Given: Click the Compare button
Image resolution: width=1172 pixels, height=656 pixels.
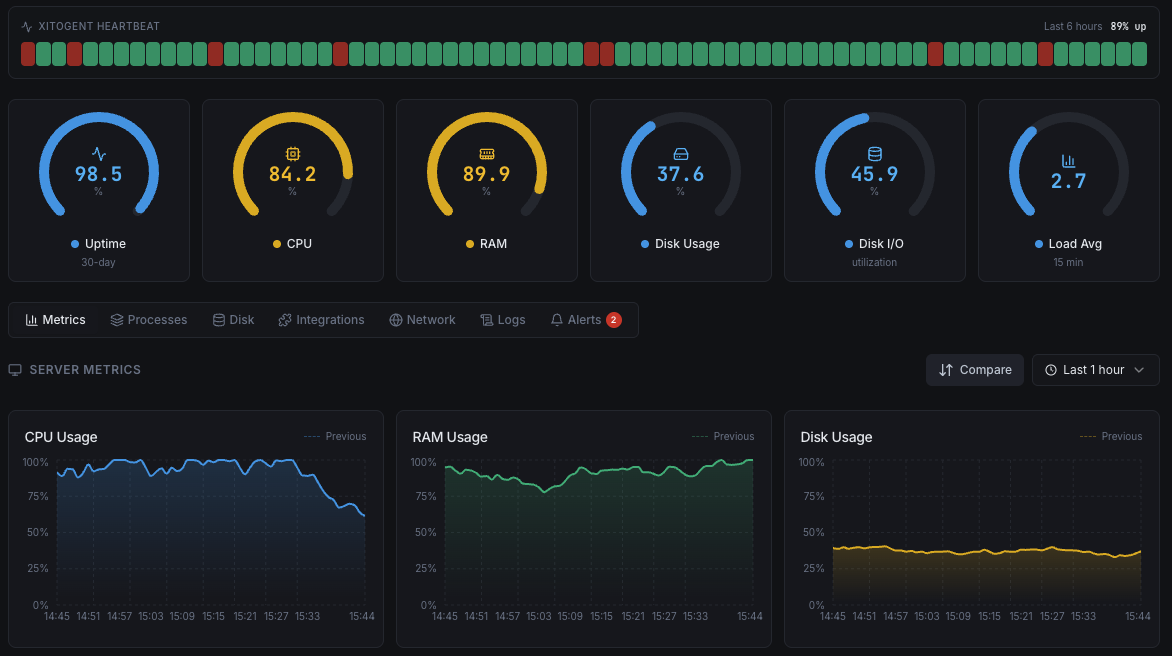Looking at the screenshot, I should click(974, 369).
